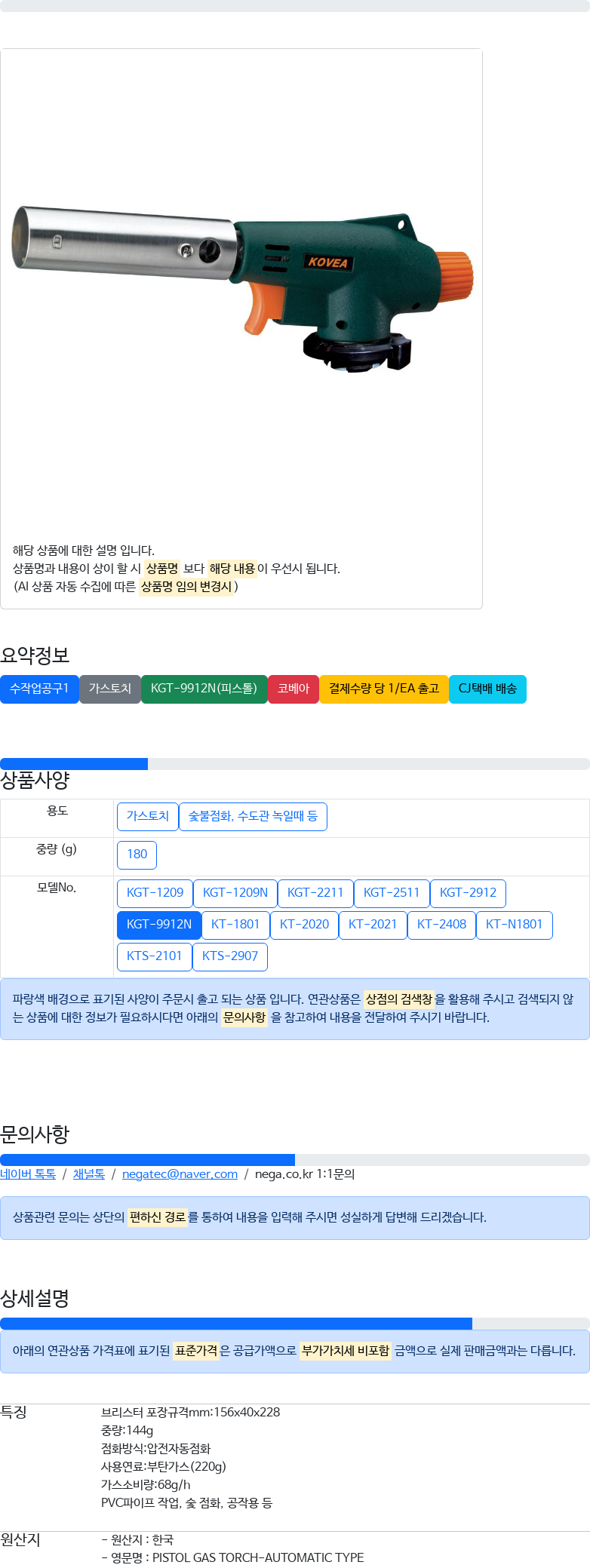This screenshot has width=590, height=1568.
Task: Select the highlighted KGT-9912N model
Action: (x=159, y=925)
